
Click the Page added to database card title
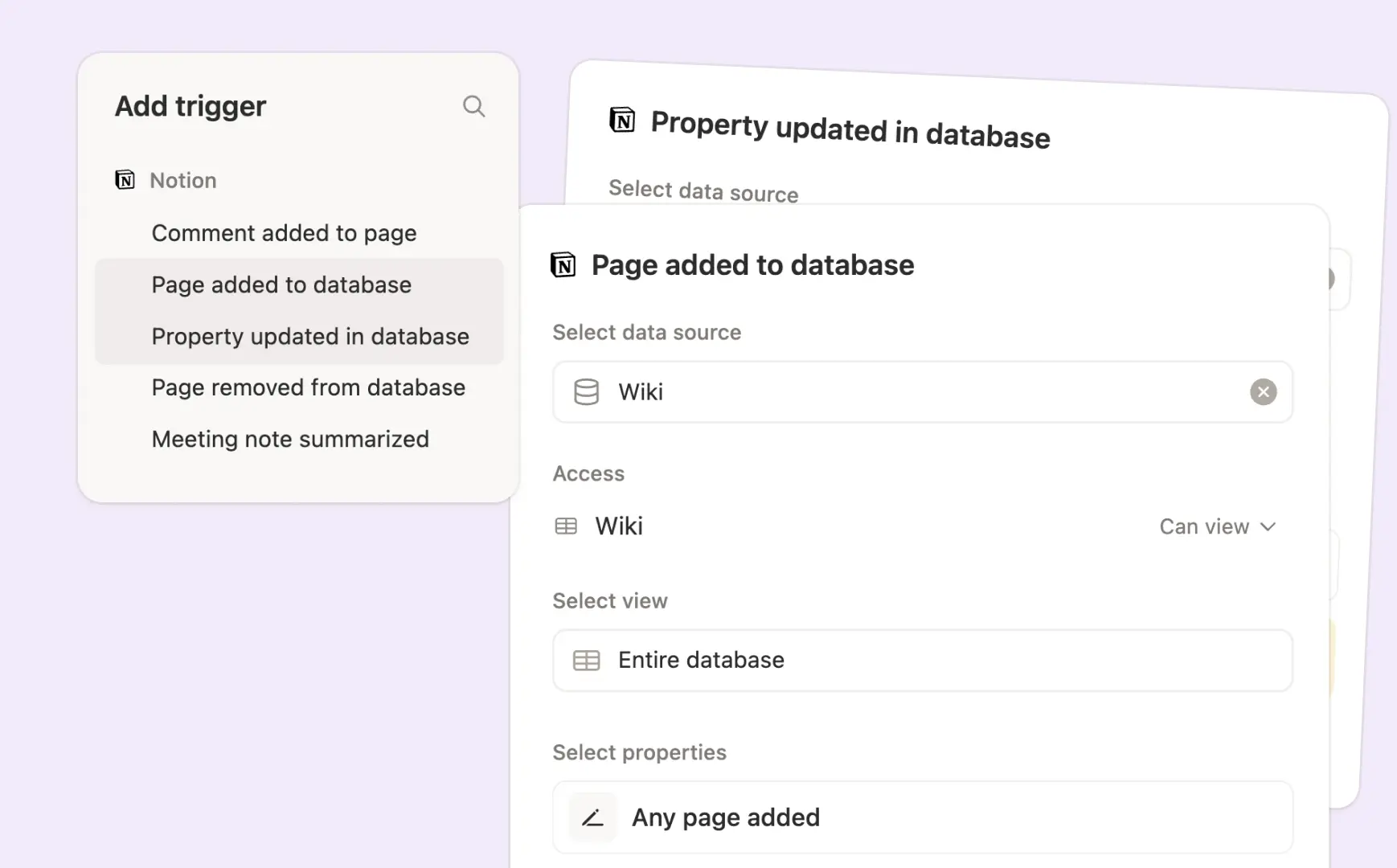[x=753, y=265]
